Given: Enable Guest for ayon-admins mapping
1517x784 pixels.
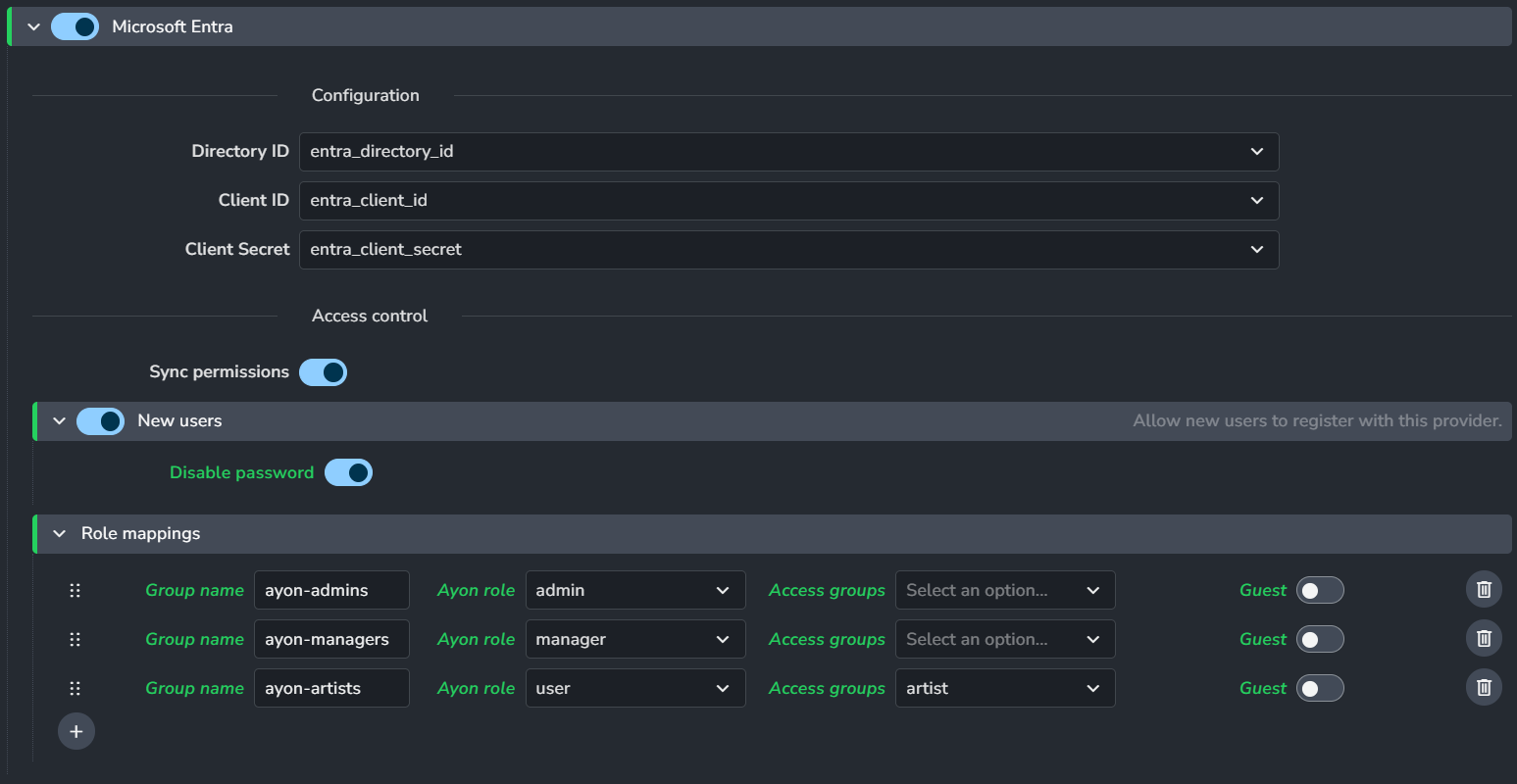Looking at the screenshot, I should pos(1320,590).
